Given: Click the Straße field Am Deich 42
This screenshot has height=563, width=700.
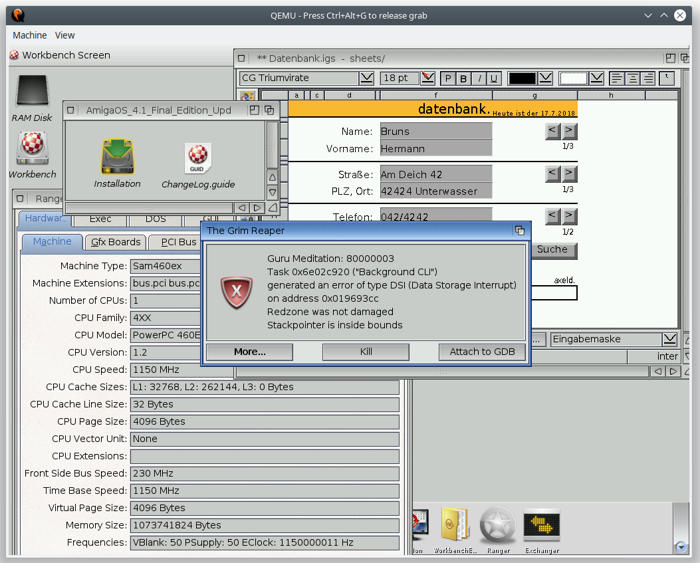Looking at the screenshot, I should (436, 174).
